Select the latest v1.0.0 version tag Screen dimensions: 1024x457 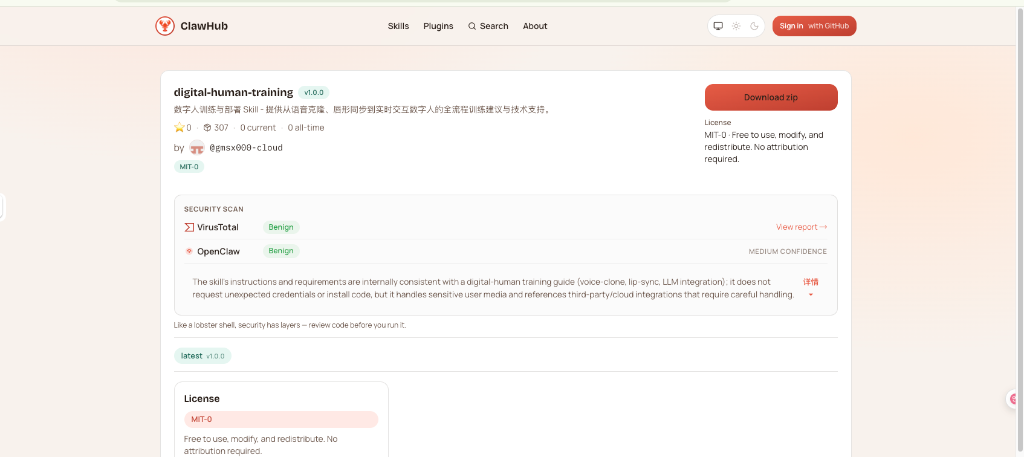tap(202, 356)
